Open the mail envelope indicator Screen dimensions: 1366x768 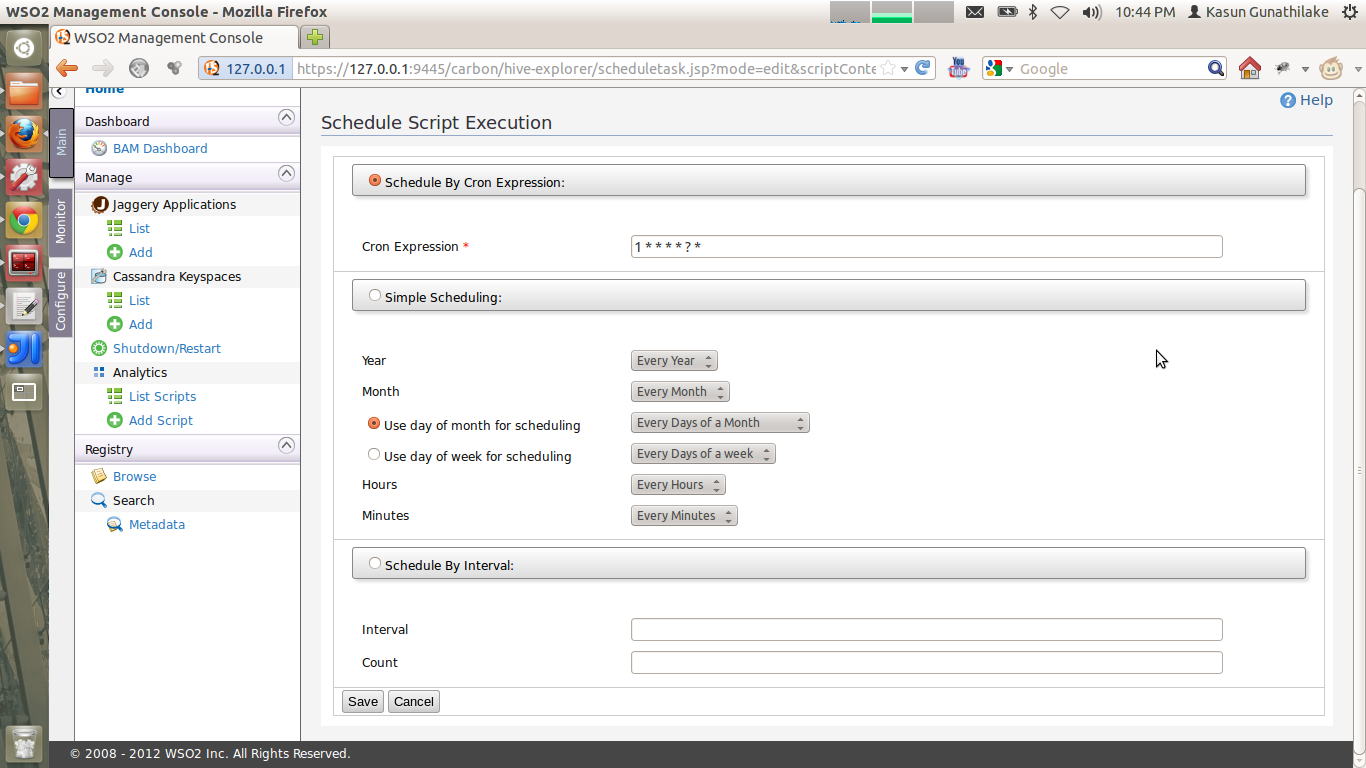[x=975, y=12]
